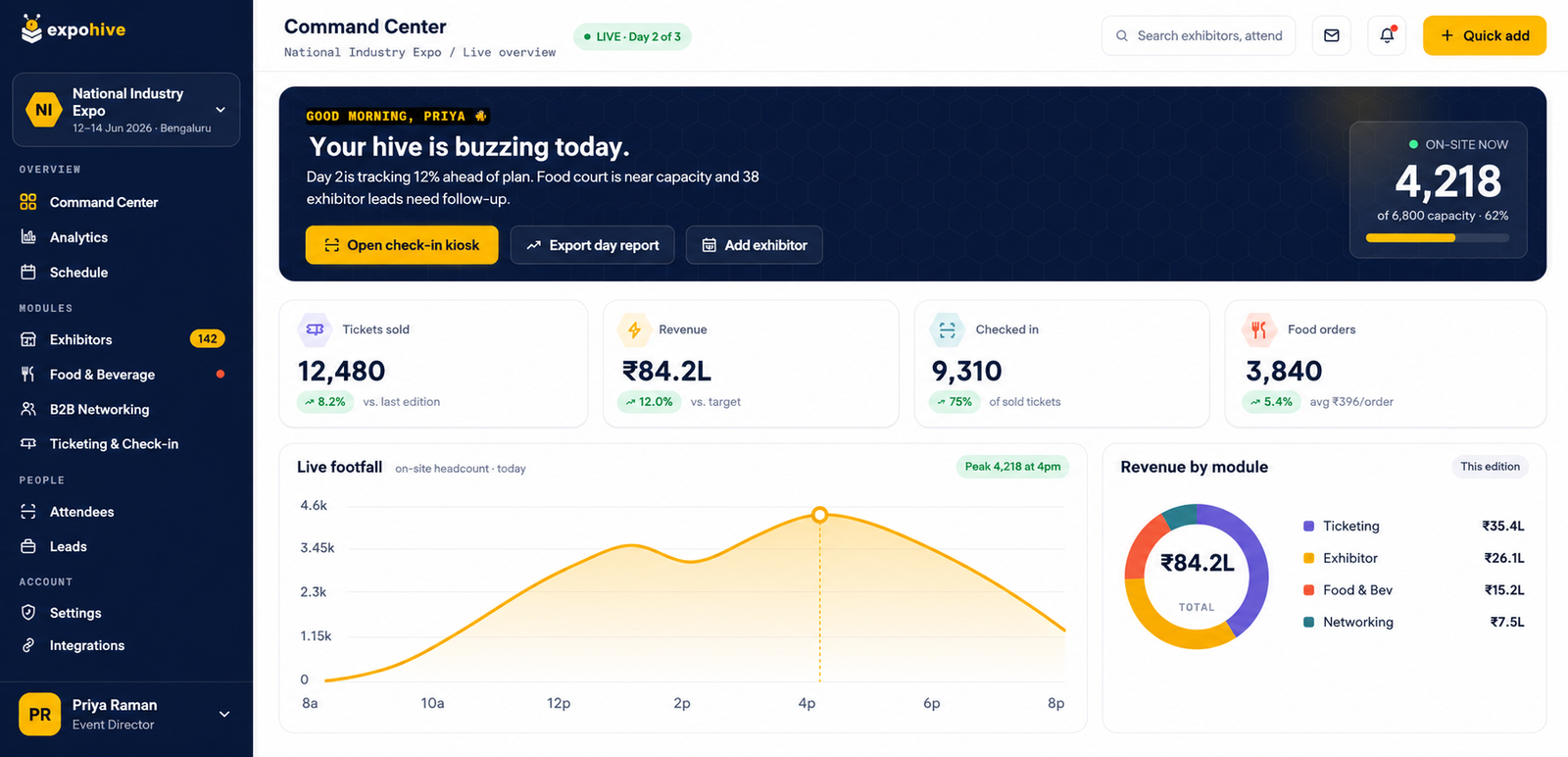Click the 75% checked in badge

click(x=955, y=402)
